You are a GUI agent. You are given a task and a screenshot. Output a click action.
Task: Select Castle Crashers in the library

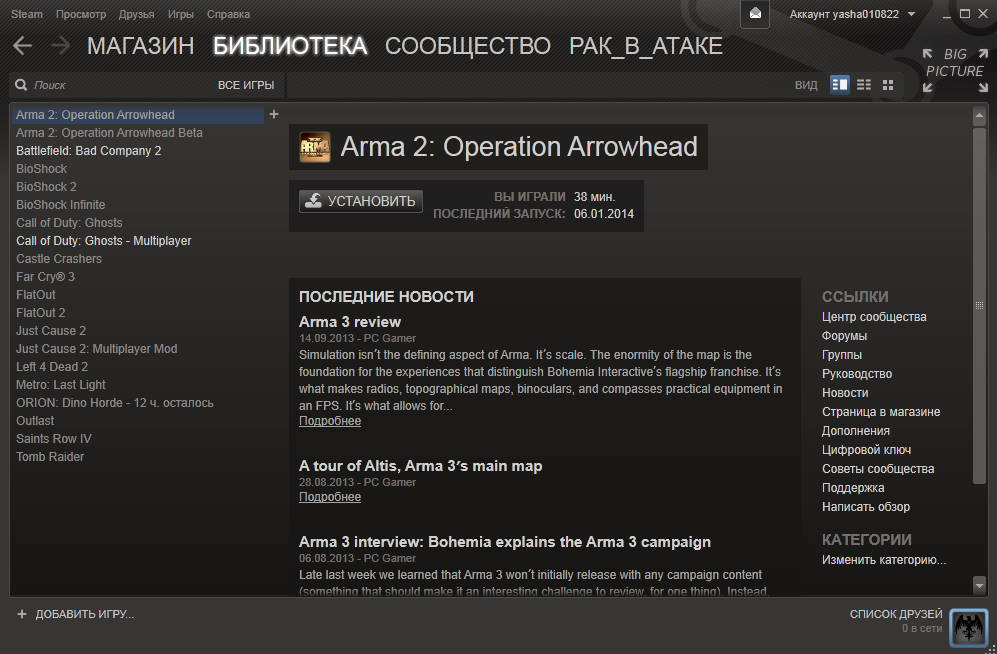[x=58, y=259]
